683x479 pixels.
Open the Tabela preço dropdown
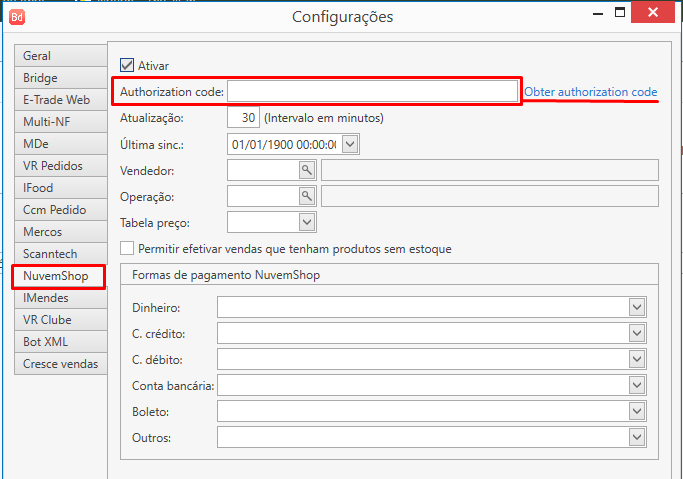tap(307, 222)
